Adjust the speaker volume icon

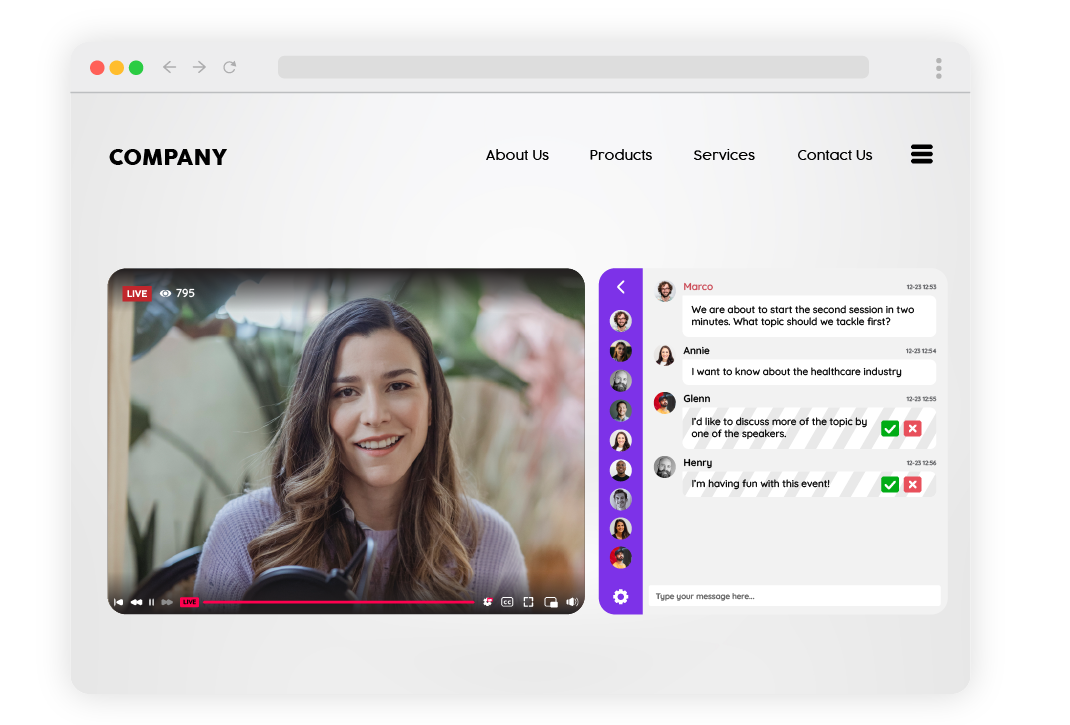click(x=571, y=602)
